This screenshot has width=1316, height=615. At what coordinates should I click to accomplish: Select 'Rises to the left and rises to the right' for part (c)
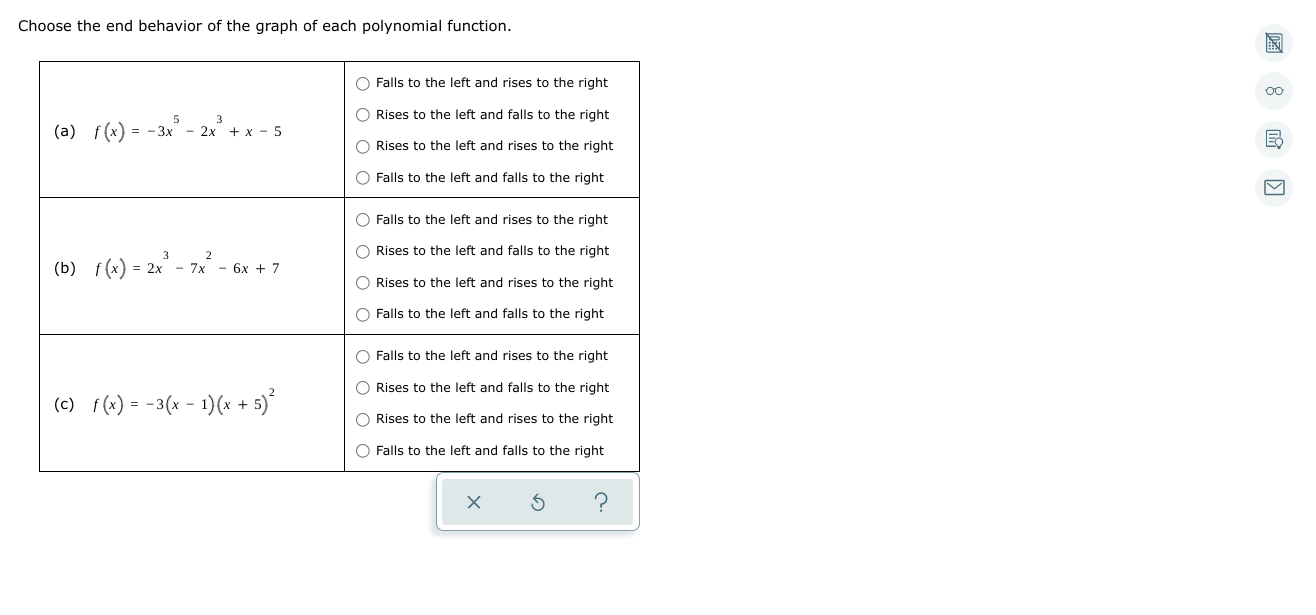point(363,419)
